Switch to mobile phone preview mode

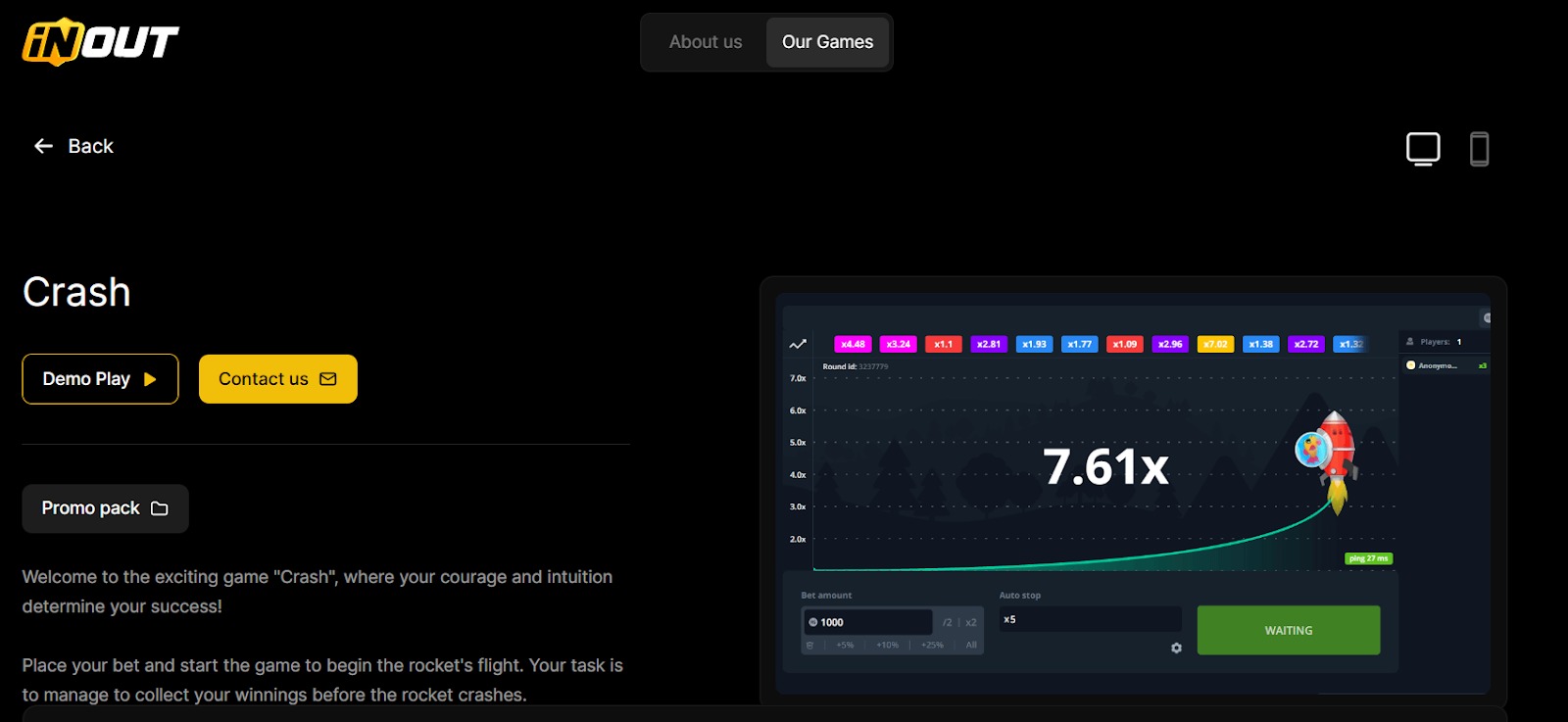click(x=1480, y=149)
